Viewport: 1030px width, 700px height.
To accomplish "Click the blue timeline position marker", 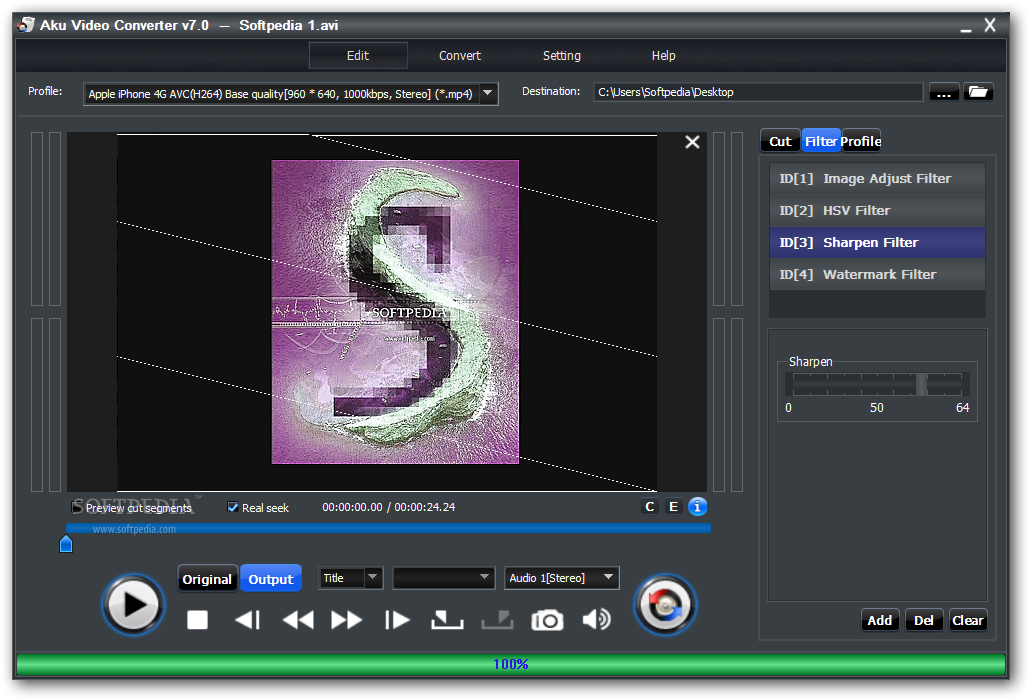I will click(66, 544).
